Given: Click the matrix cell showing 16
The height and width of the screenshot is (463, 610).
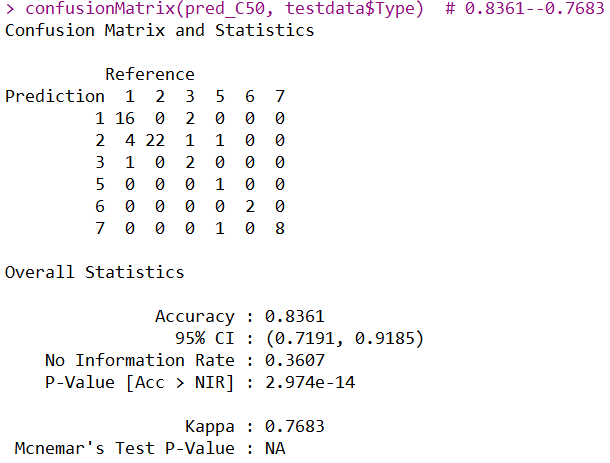Looking at the screenshot, I should [x=124, y=118].
